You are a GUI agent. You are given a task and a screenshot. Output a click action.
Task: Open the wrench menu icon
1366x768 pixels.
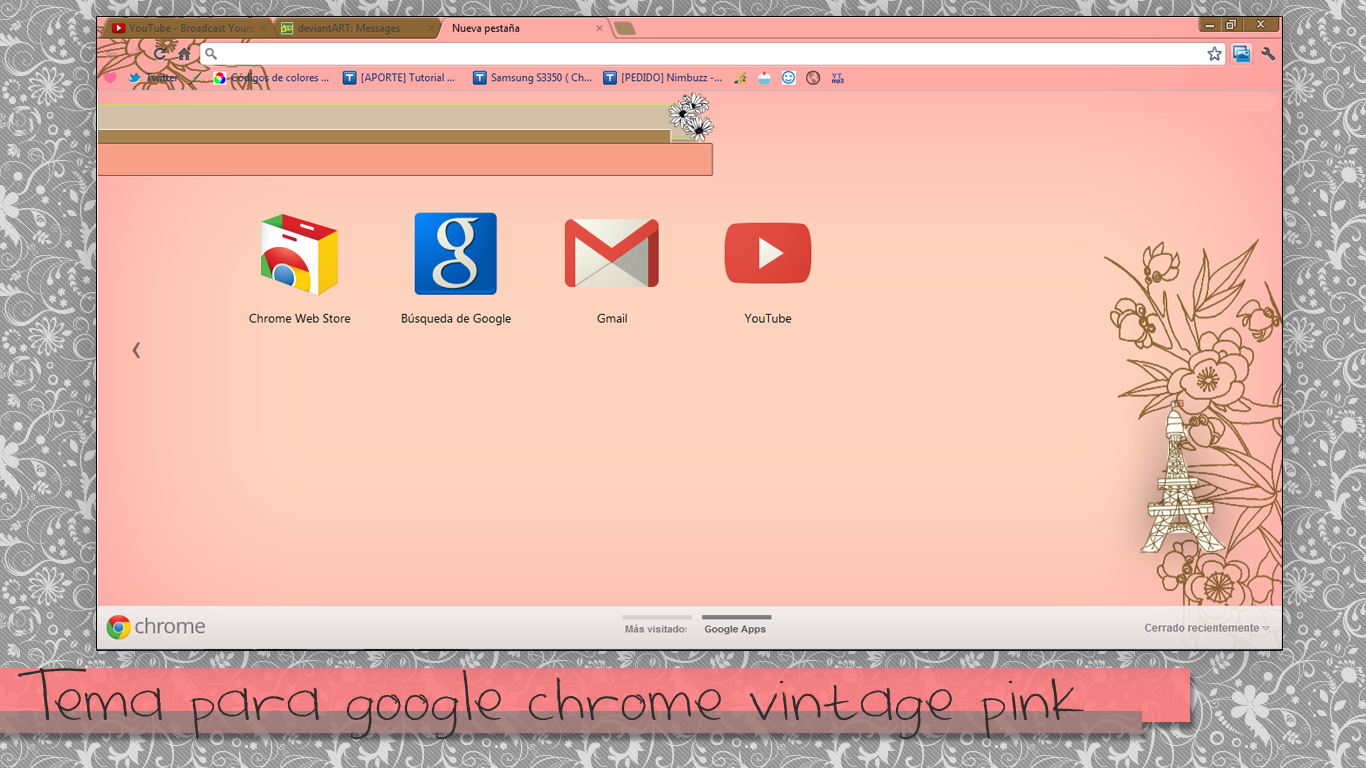[x=1267, y=53]
